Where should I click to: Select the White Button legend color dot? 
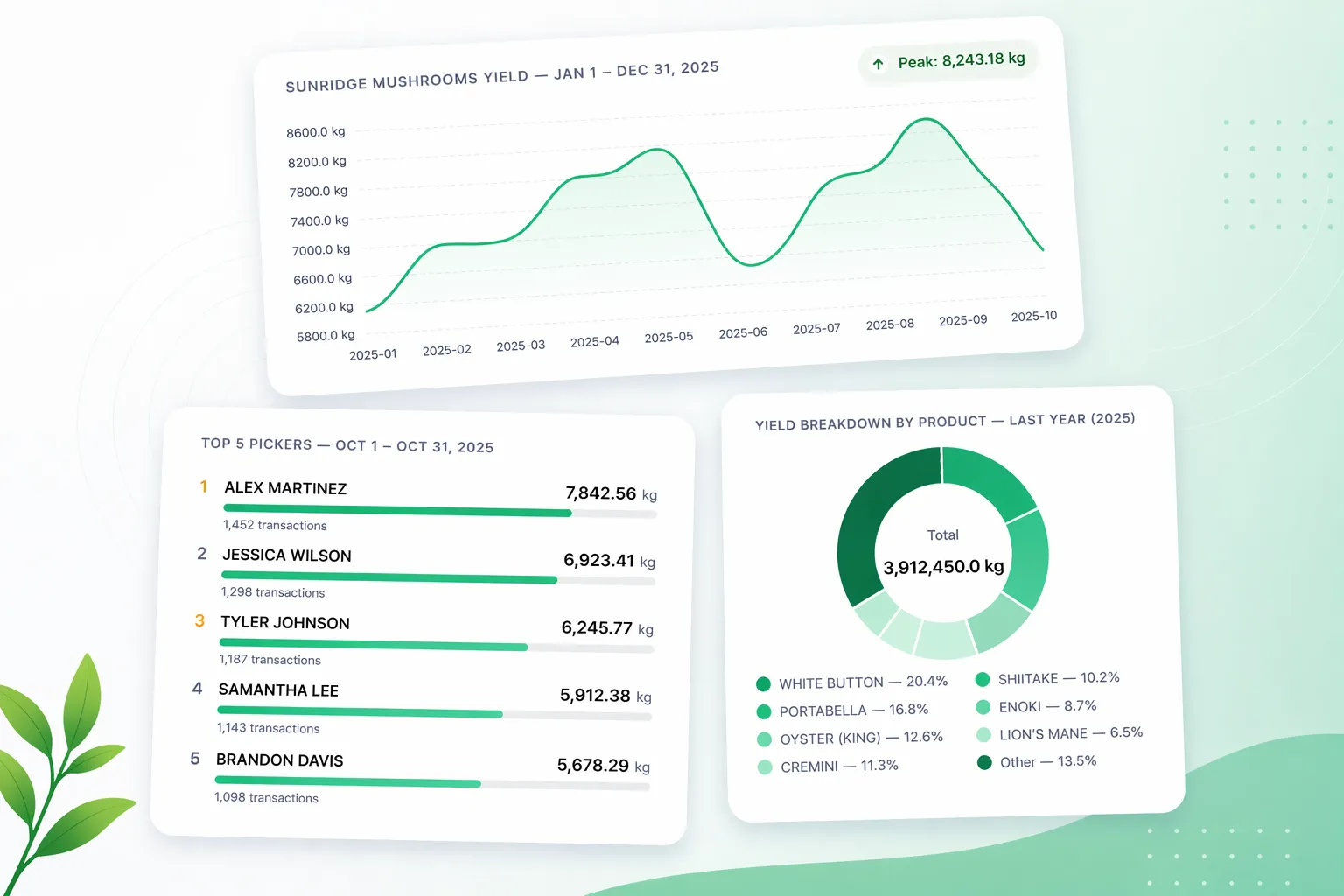(763, 684)
